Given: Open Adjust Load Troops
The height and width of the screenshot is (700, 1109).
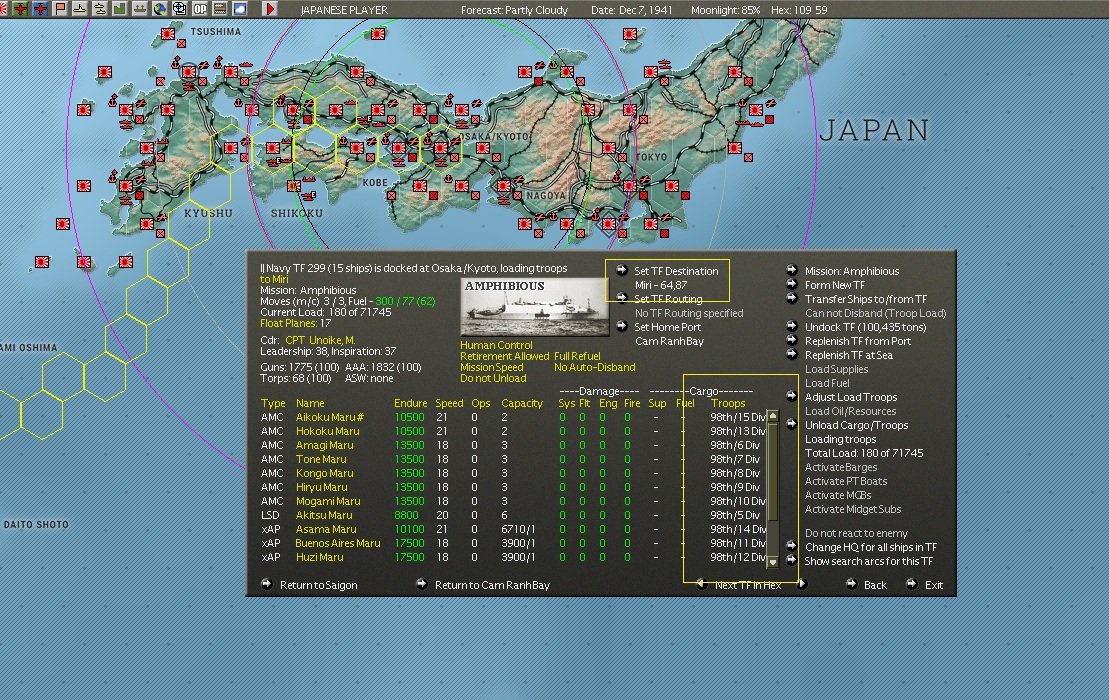Looking at the screenshot, I should coord(851,397).
